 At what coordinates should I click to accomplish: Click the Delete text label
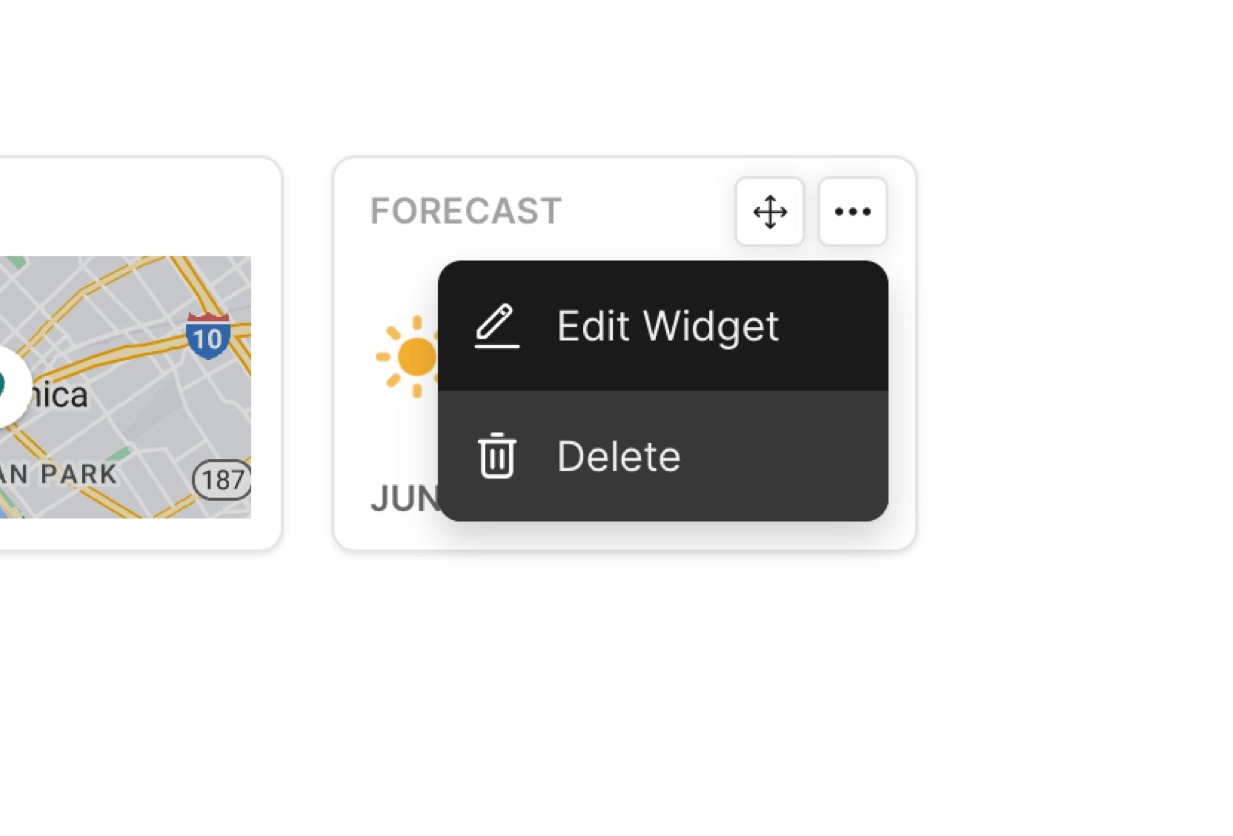(619, 456)
